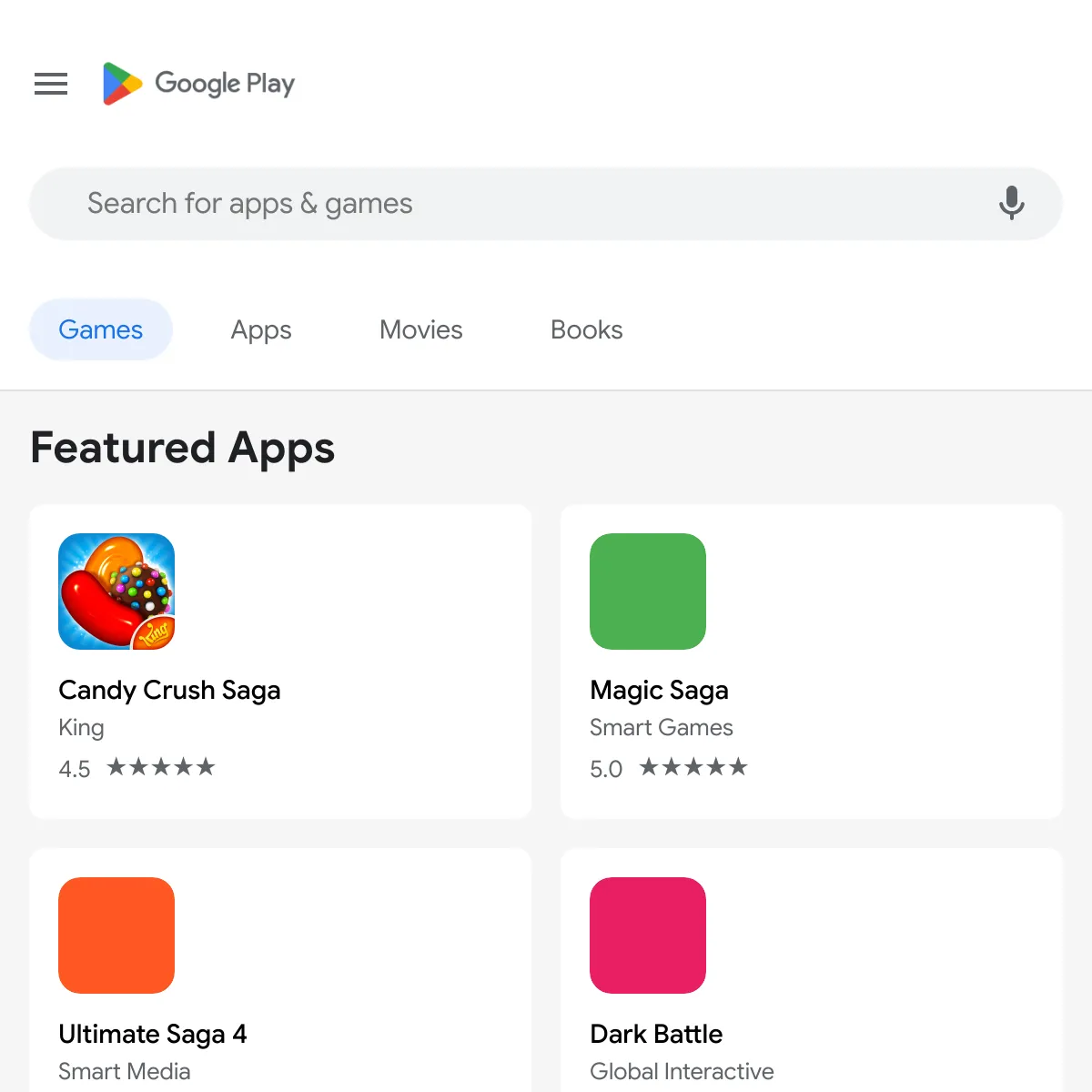Screen dimensions: 1092x1092
Task: Go to the Books tab
Action: (x=586, y=329)
